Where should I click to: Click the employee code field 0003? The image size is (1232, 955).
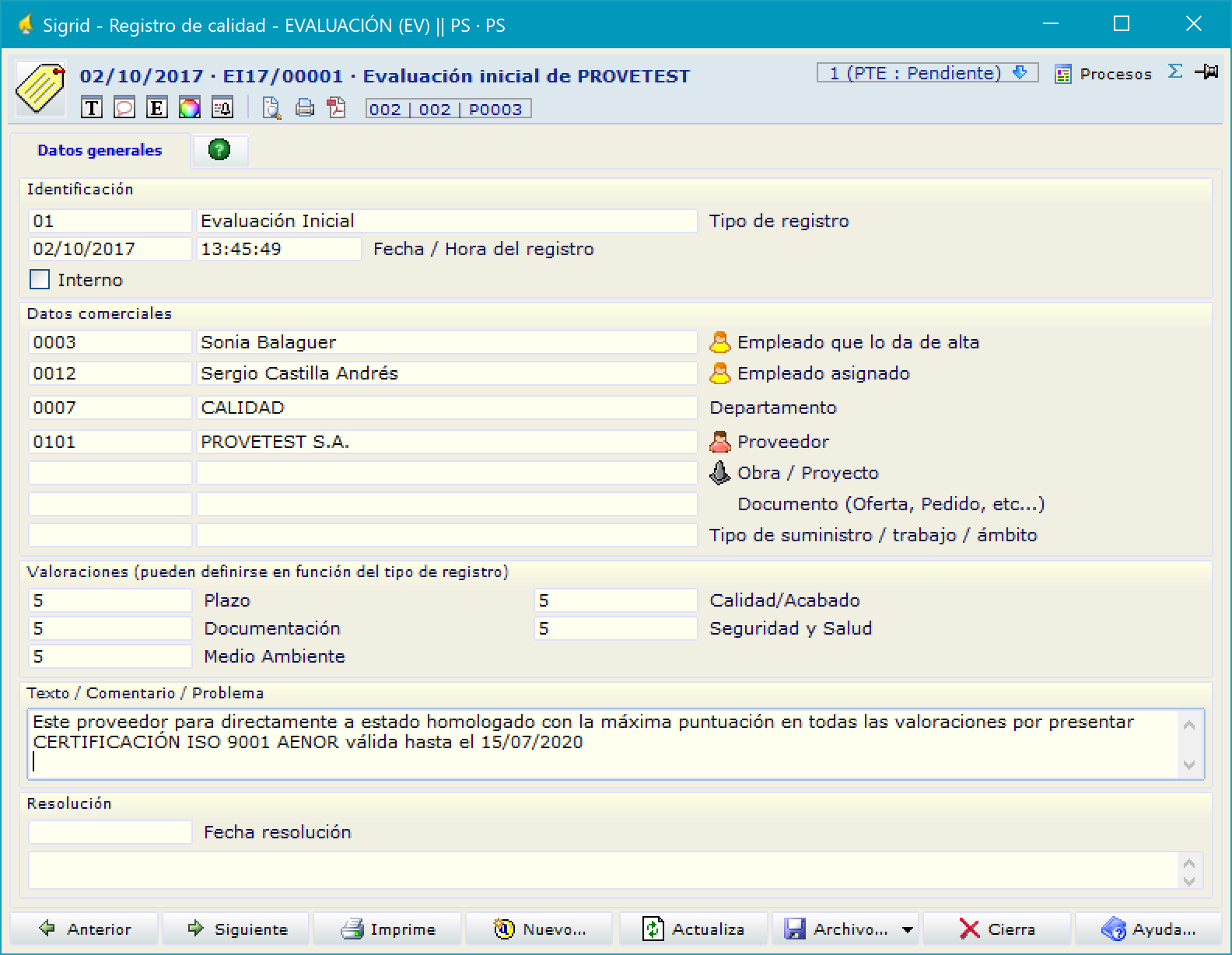[110, 342]
